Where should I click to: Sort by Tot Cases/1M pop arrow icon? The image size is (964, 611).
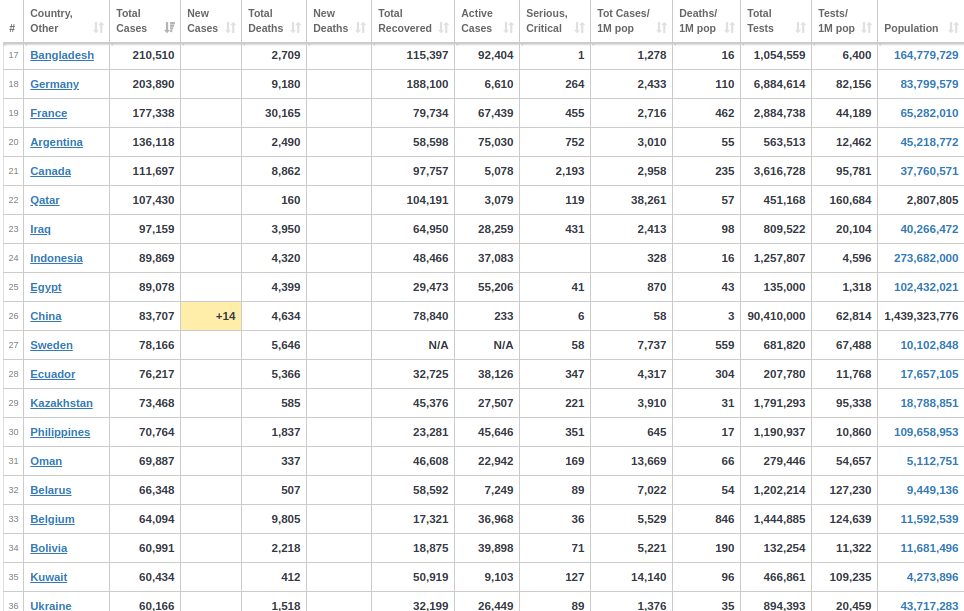(x=662, y=28)
